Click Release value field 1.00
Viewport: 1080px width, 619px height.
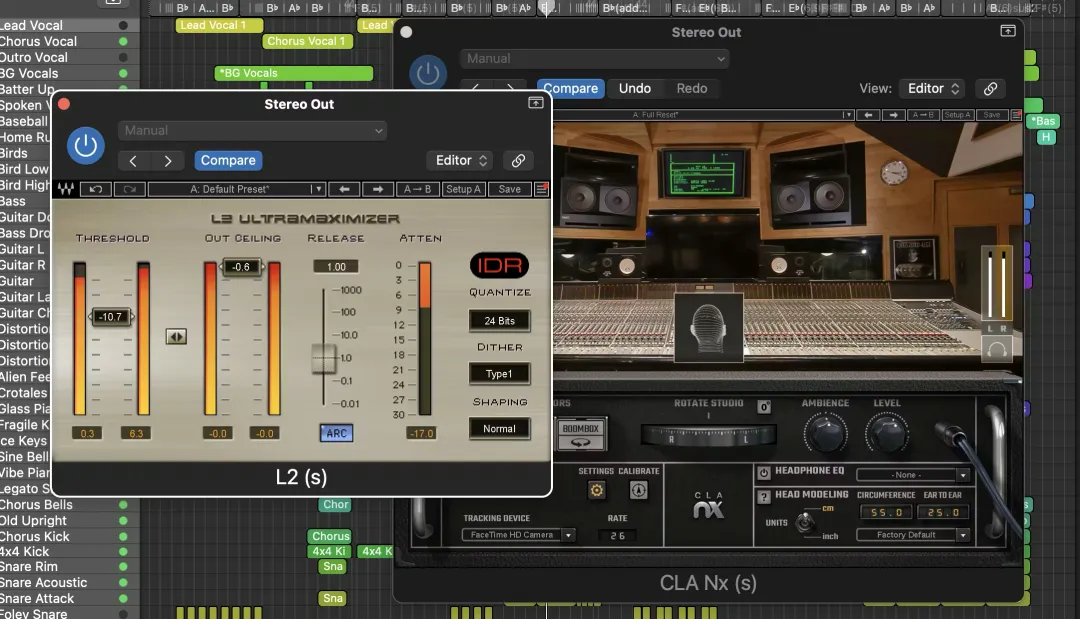click(x=336, y=266)
